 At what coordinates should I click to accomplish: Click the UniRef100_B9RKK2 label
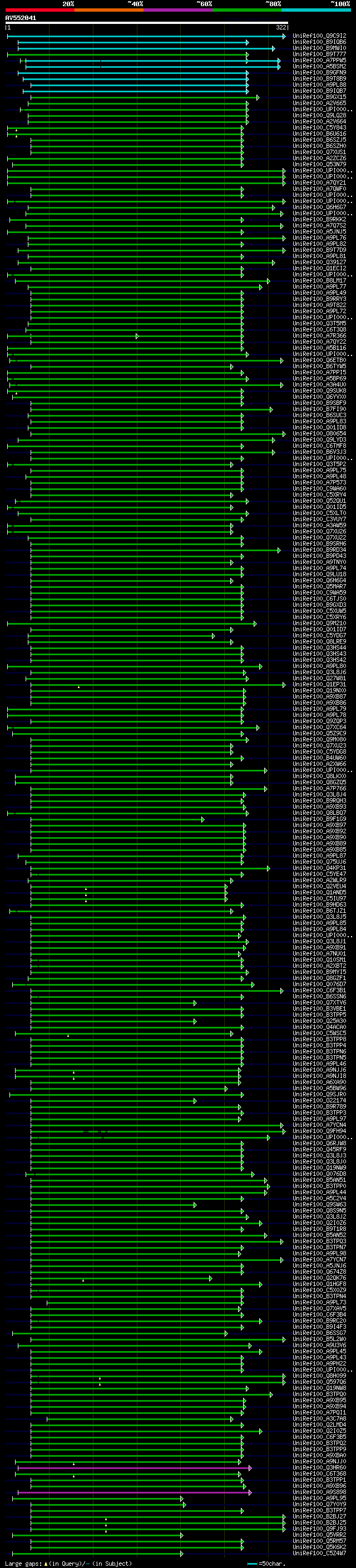click(319, 219)
